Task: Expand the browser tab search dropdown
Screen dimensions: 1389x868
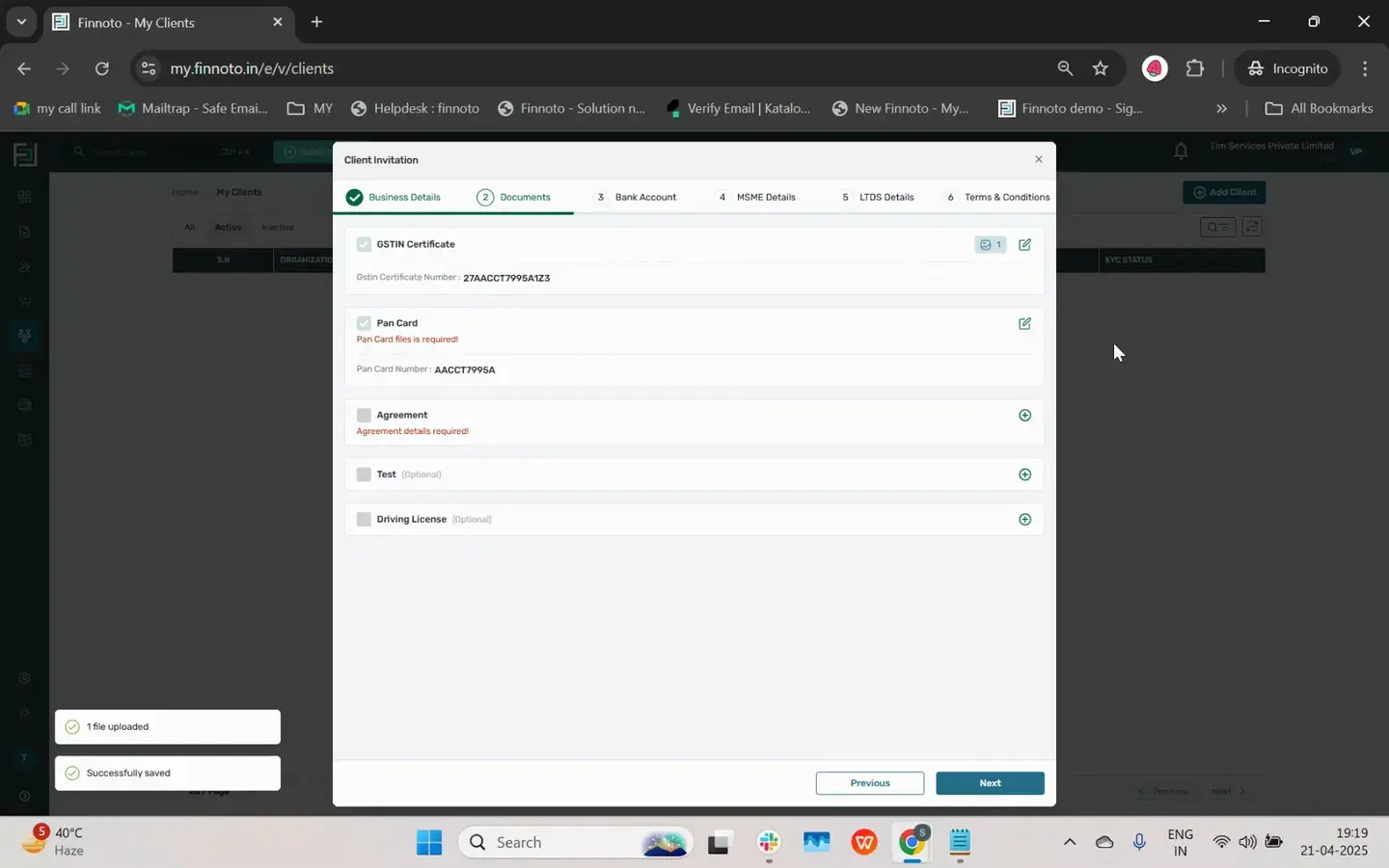Action: click(x=21, y=22)
